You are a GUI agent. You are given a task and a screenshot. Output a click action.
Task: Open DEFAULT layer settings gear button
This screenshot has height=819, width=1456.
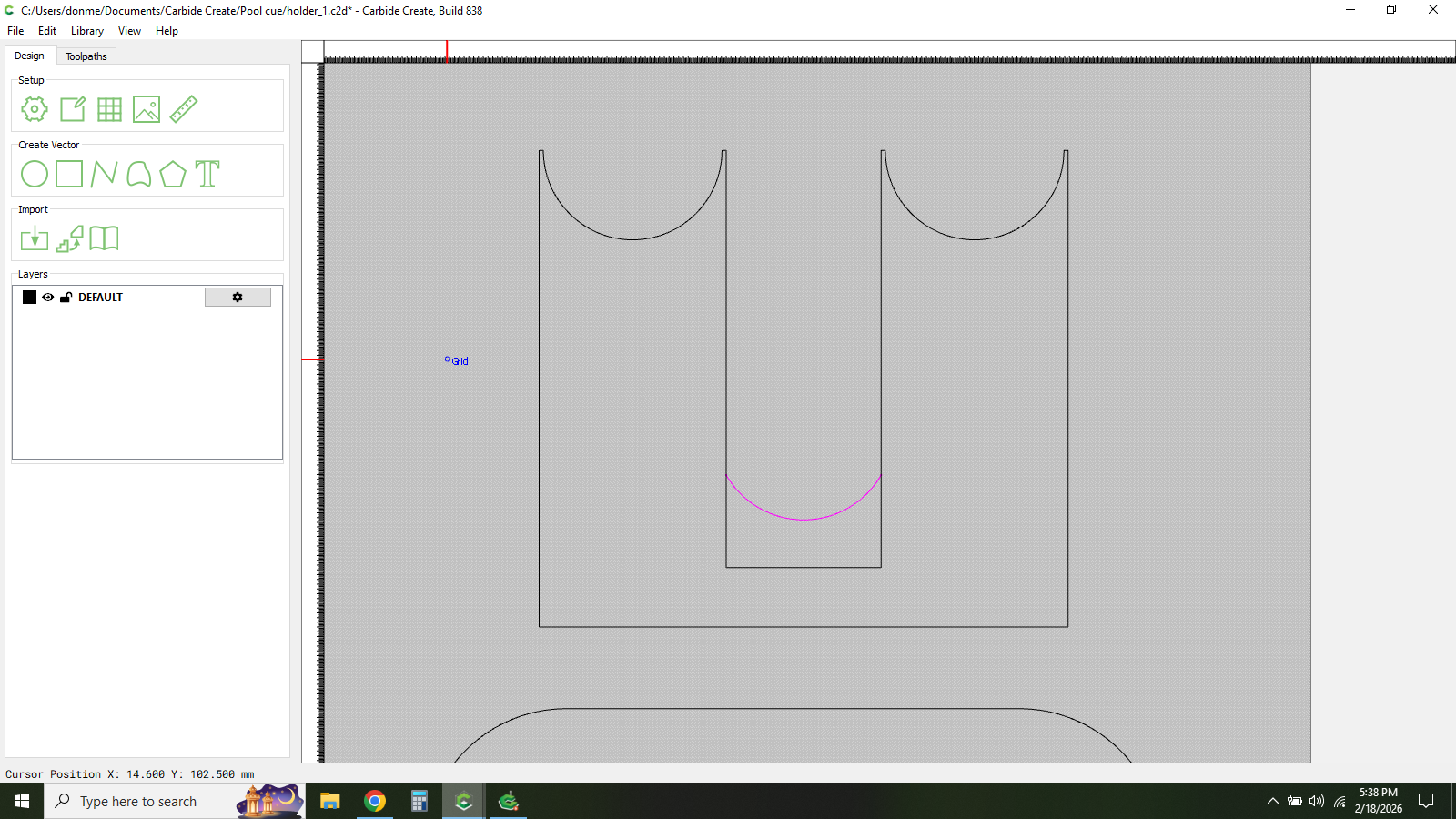(x=238, y=298)
